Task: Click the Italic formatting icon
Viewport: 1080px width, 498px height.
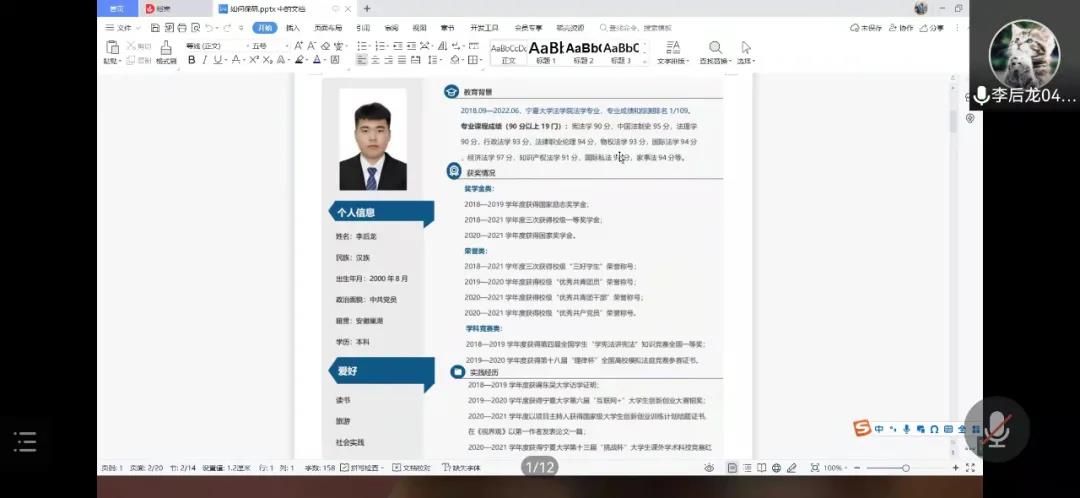Action: [205, 60]
